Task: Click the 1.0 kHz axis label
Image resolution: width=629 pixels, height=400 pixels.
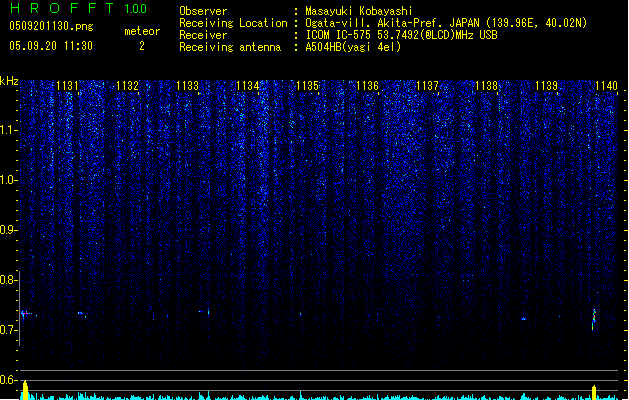Action: coord(9,180)
